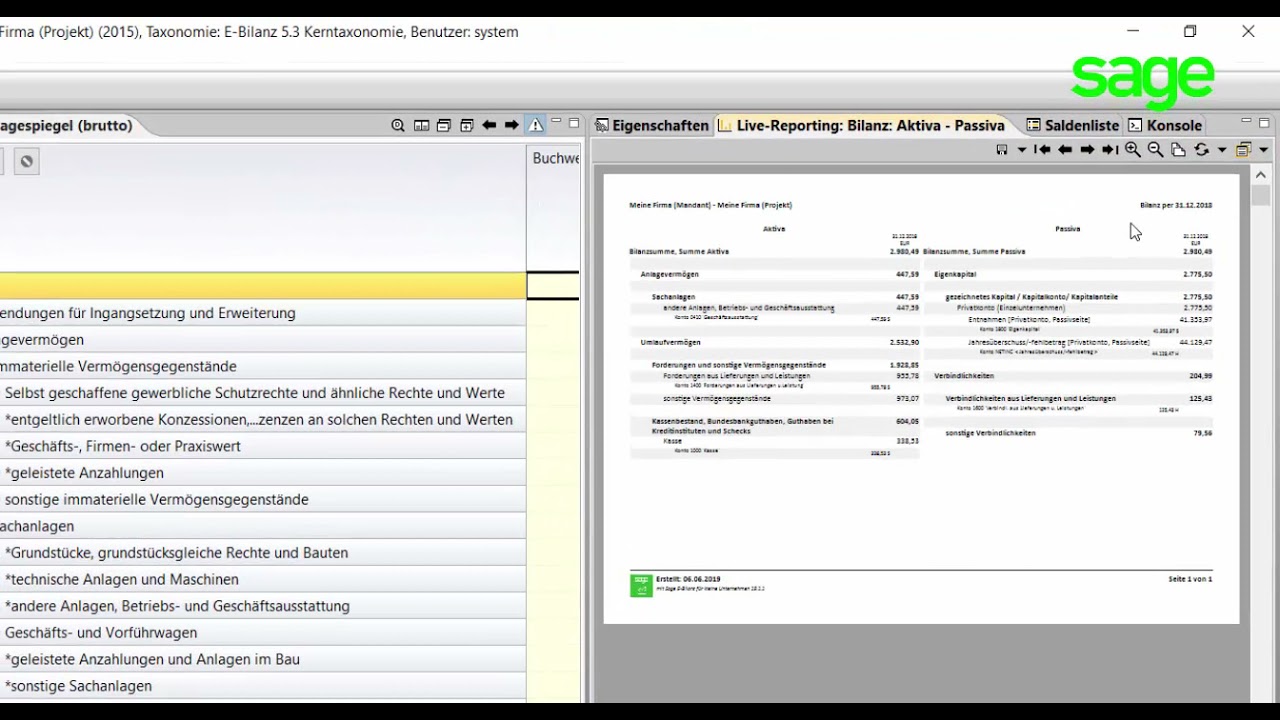Open dropdown arrow next to save icon
1280x720 pixels.
(x=1021, y=150)
